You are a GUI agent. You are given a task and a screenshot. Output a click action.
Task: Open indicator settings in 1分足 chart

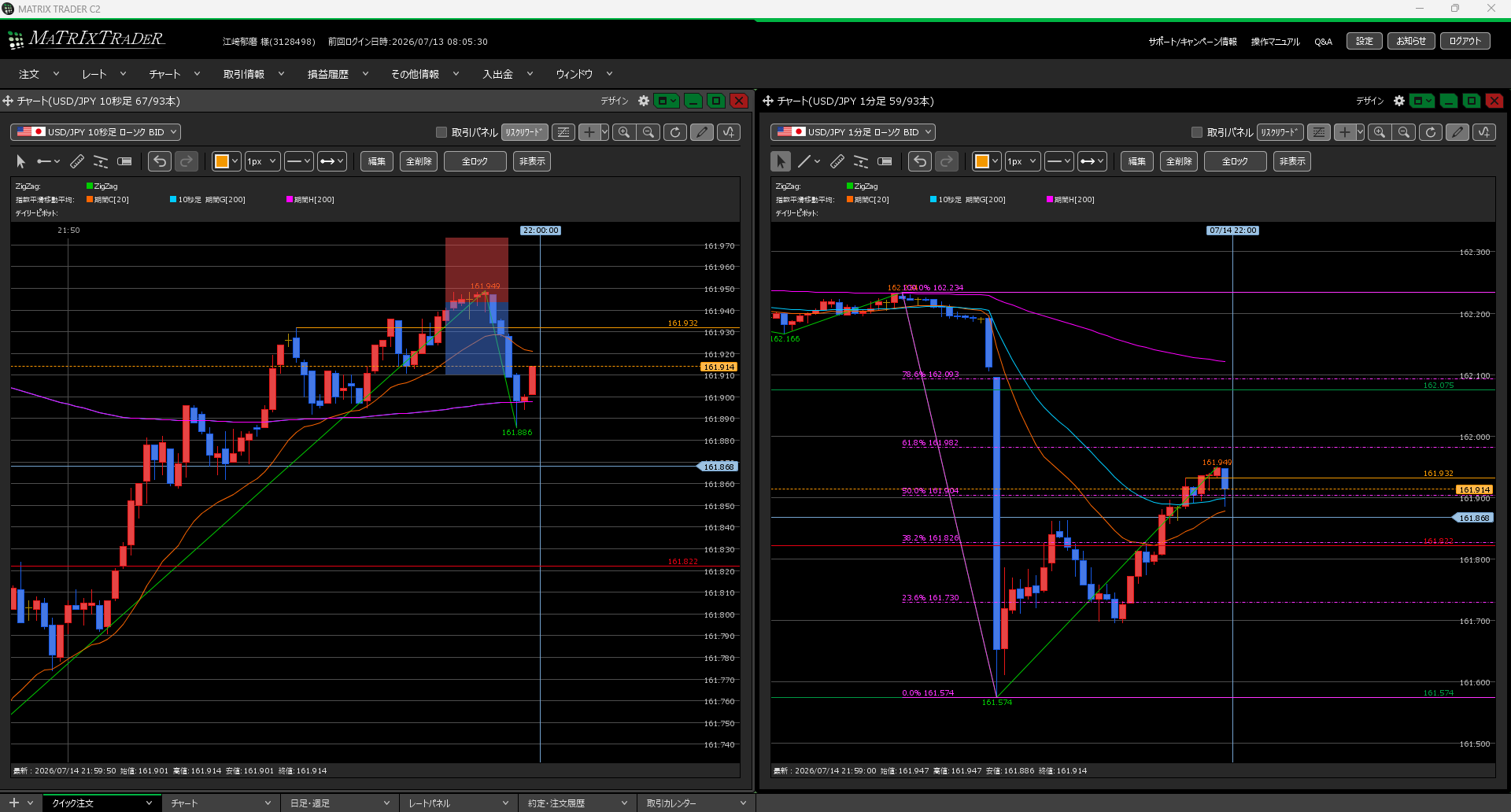[x=1484, y=132]
